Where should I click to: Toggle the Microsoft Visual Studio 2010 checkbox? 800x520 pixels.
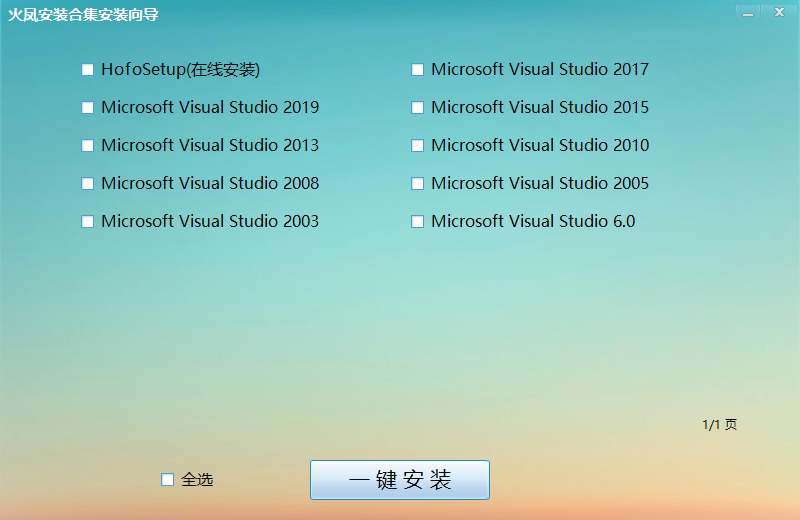(x=418, y=146)
